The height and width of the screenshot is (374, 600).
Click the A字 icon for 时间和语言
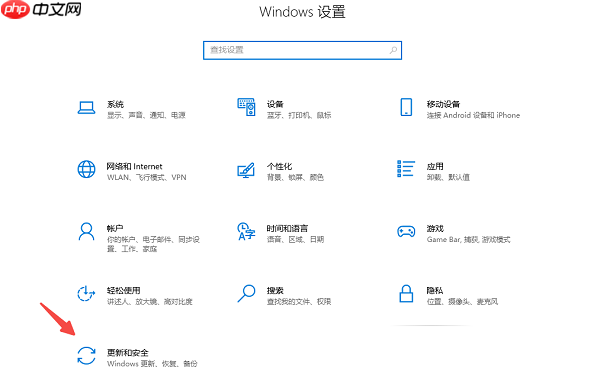[x=246, y=231]
